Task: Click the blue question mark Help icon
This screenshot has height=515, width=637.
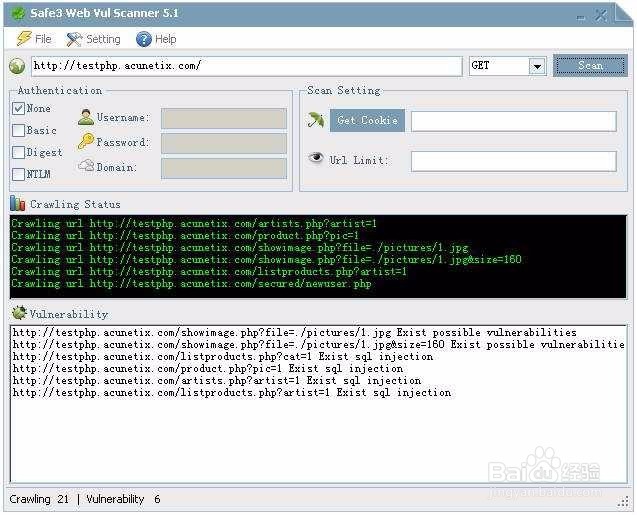Action: click(143, 39)
